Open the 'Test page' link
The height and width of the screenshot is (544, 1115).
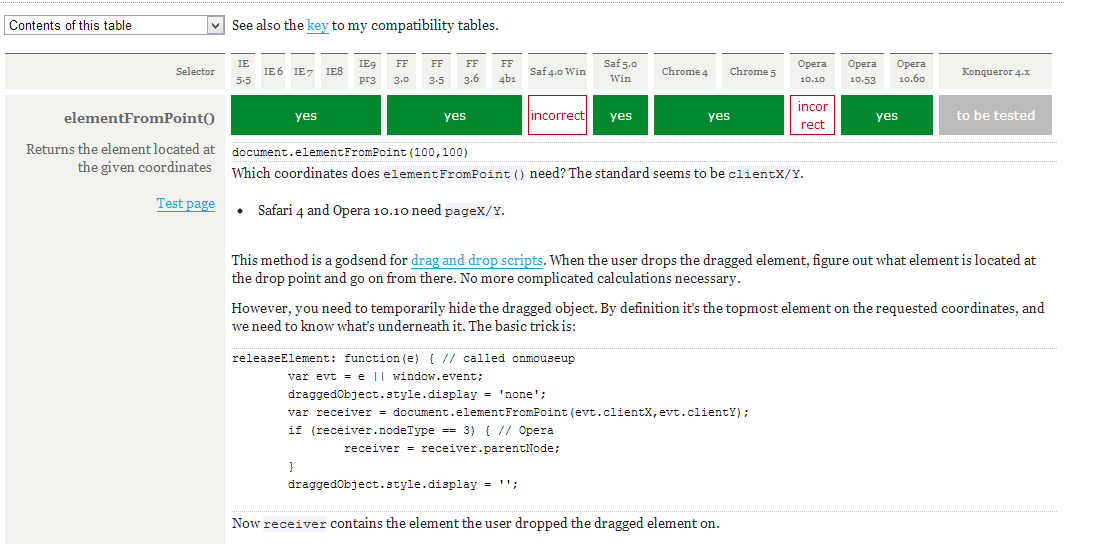185,204
